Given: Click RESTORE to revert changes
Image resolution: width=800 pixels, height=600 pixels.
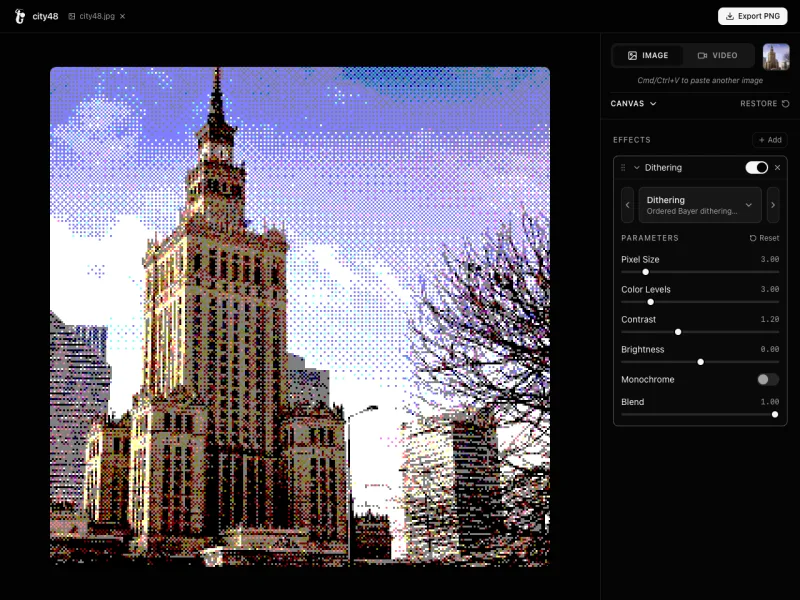Looking at the screenshot, I should (x=765, y=104).
